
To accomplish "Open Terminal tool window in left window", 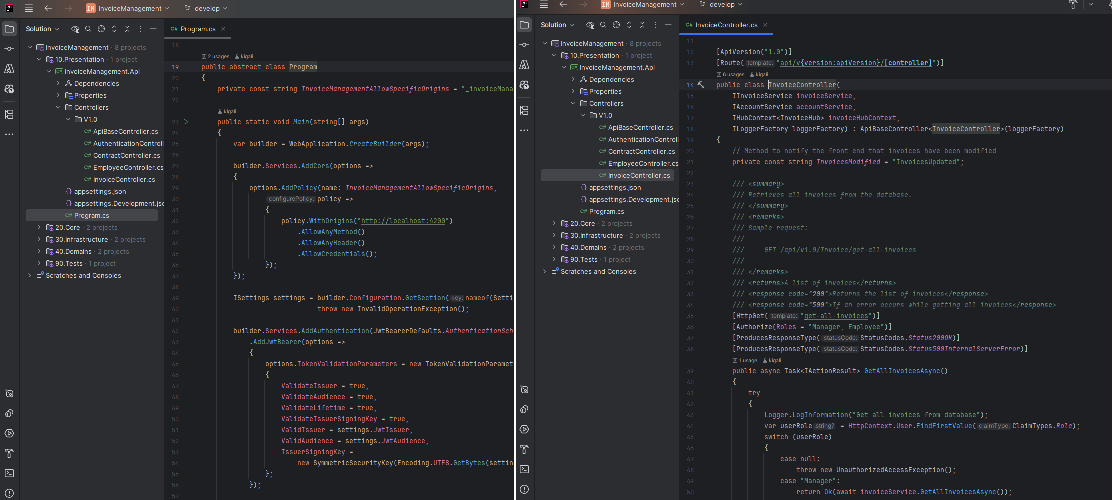I will 9,473.
